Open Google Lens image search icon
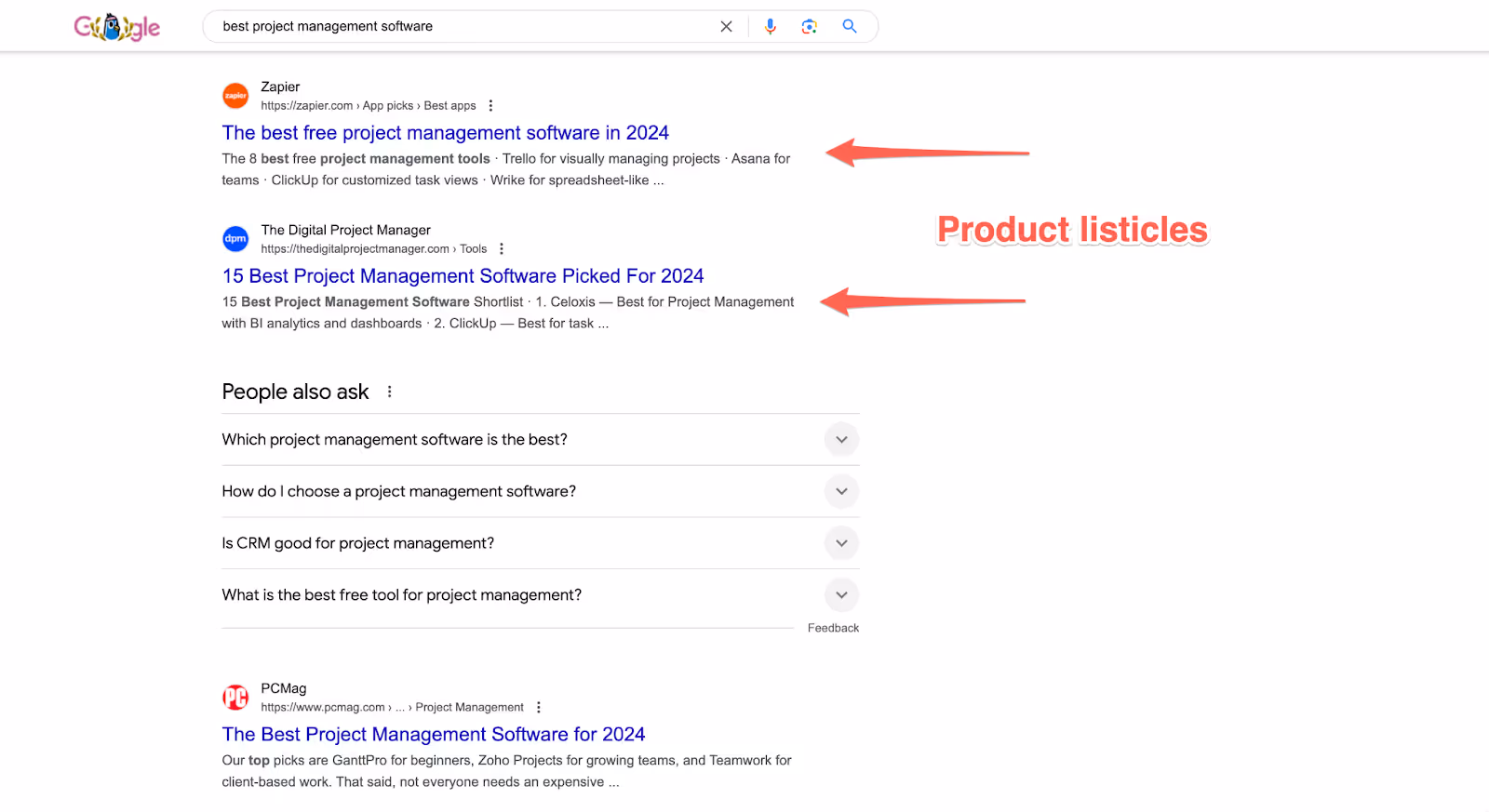1489x812 pixels. point(810,27)
